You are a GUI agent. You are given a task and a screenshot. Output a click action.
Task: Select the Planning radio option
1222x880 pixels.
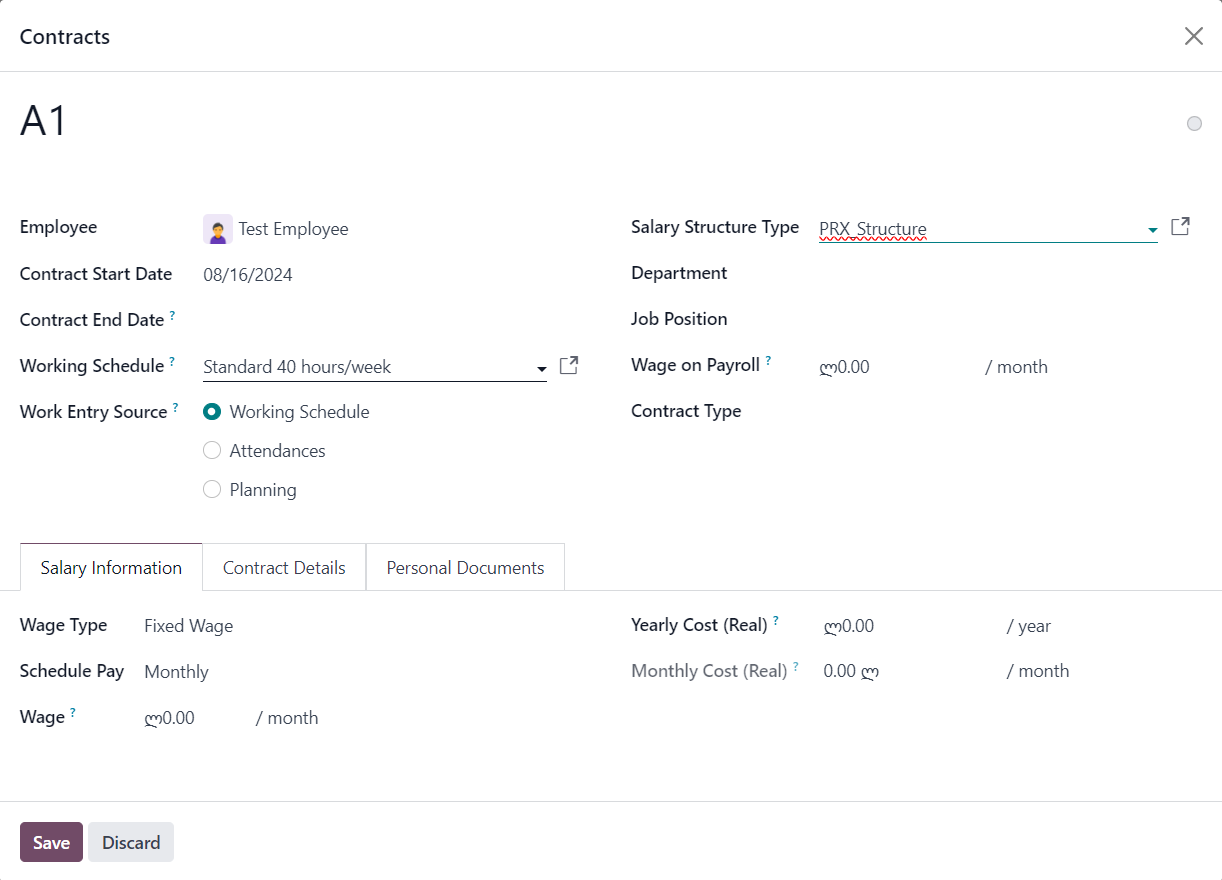click(x=212, y=490)
